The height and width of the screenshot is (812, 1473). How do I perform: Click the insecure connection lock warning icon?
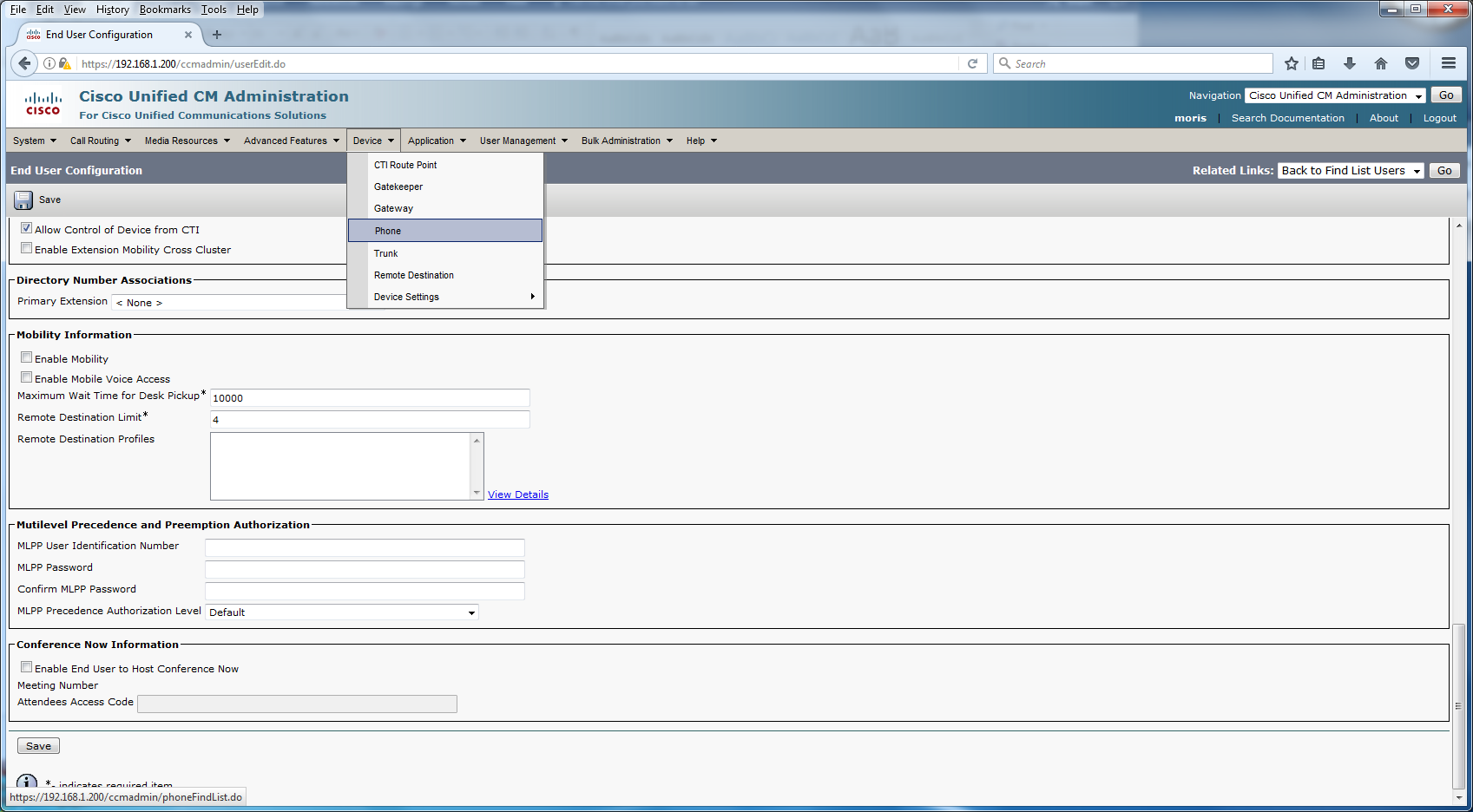tap(64, 63)
